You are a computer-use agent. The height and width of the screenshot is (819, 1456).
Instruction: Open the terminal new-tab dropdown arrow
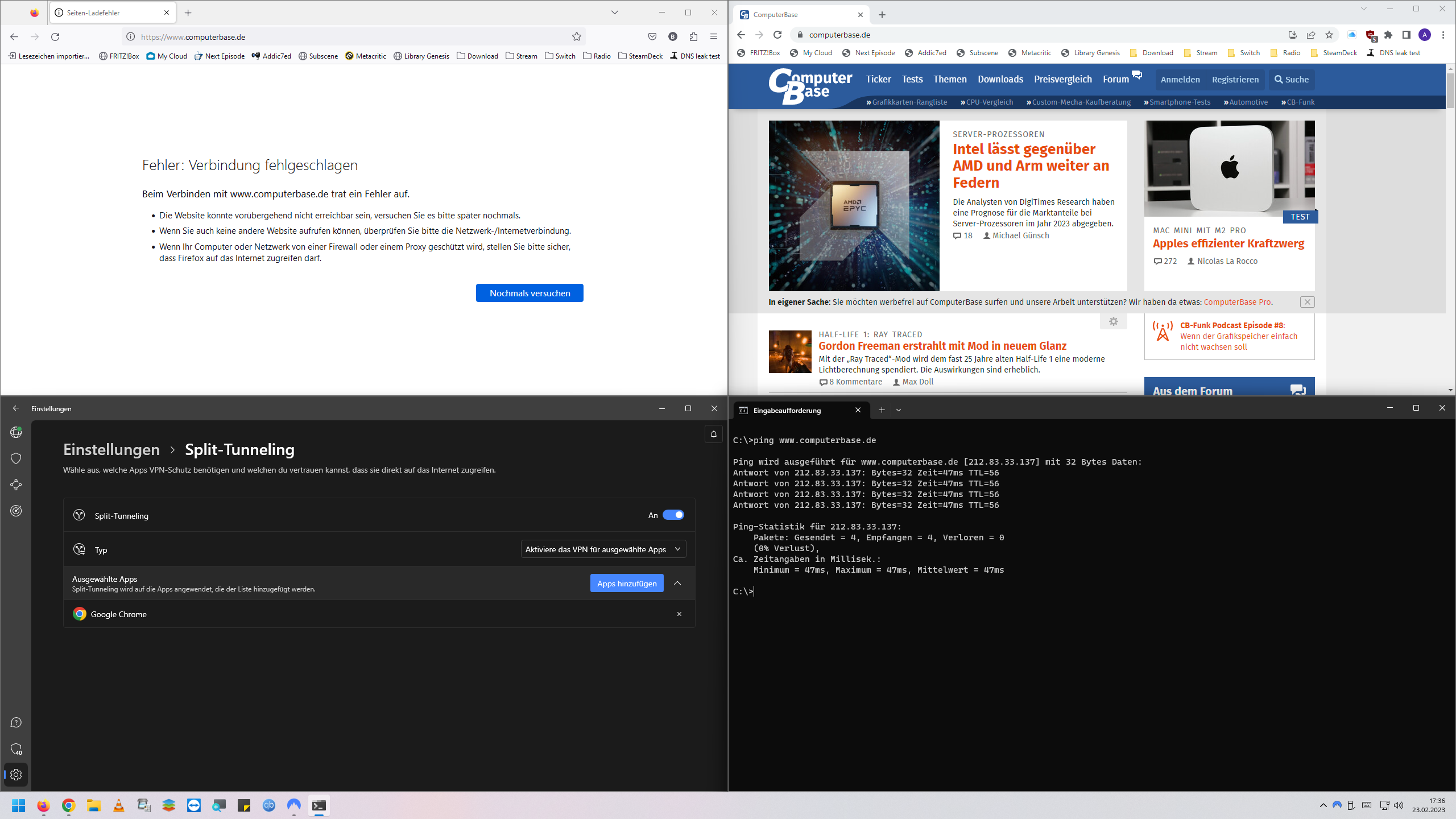(899, 410)
